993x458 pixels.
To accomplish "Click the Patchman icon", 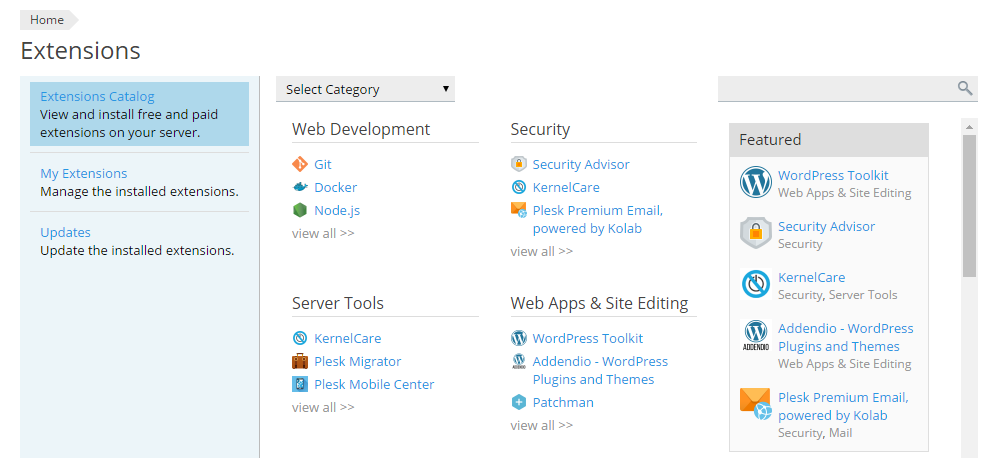I will [518, 402].
